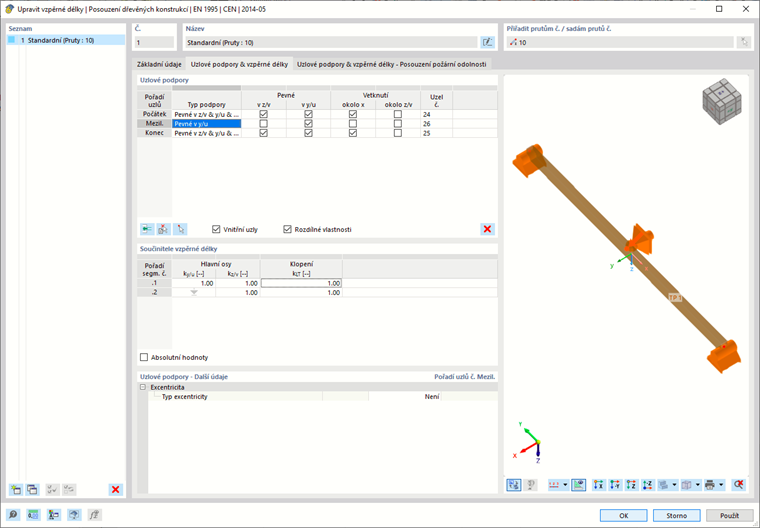760x528 pixels.
Task: Click the reset view icon with red X
Action: click(x=738, y=484)
